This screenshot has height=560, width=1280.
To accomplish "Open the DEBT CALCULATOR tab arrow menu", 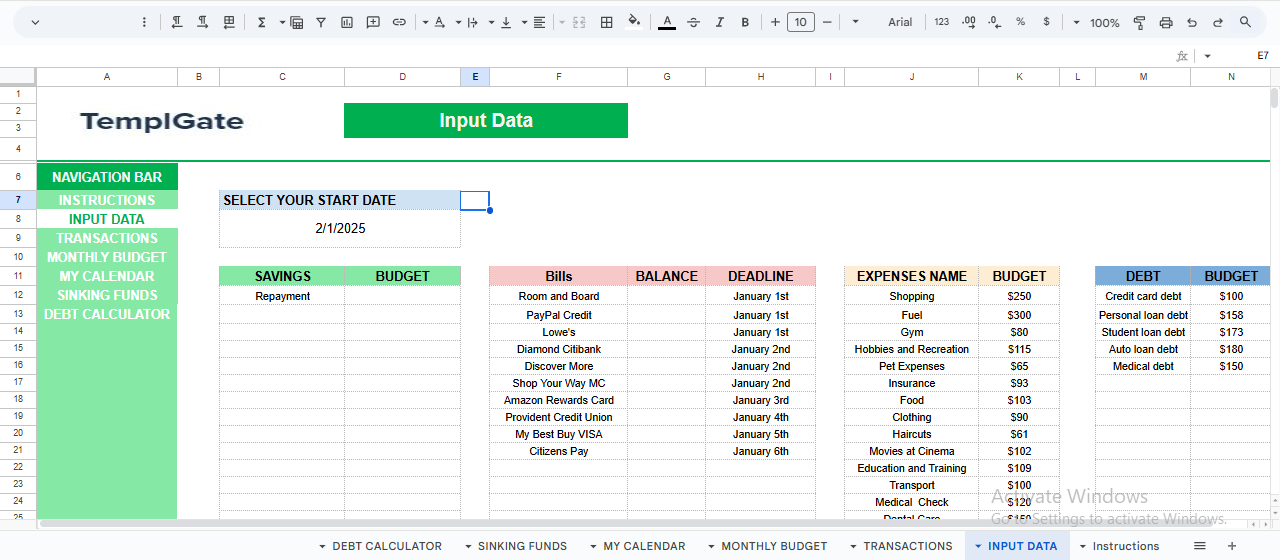I will tap(322, 547).
